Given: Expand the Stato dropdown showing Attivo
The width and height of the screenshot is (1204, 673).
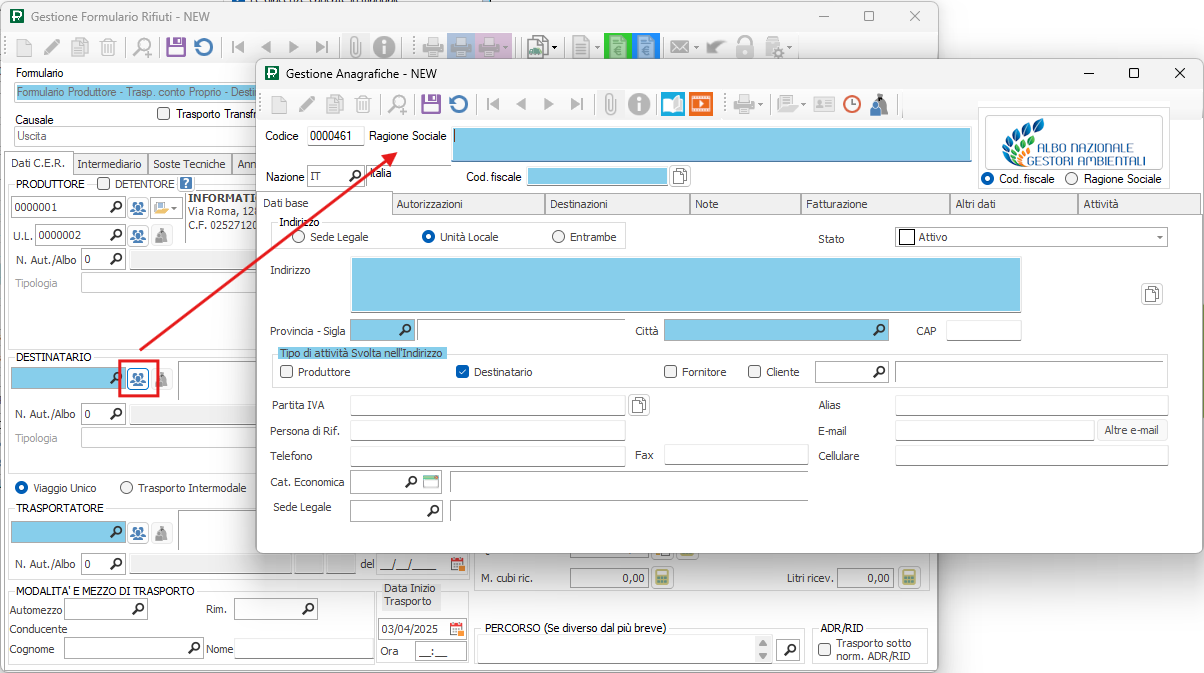Looking at the screenshot, I should 1160,237.
